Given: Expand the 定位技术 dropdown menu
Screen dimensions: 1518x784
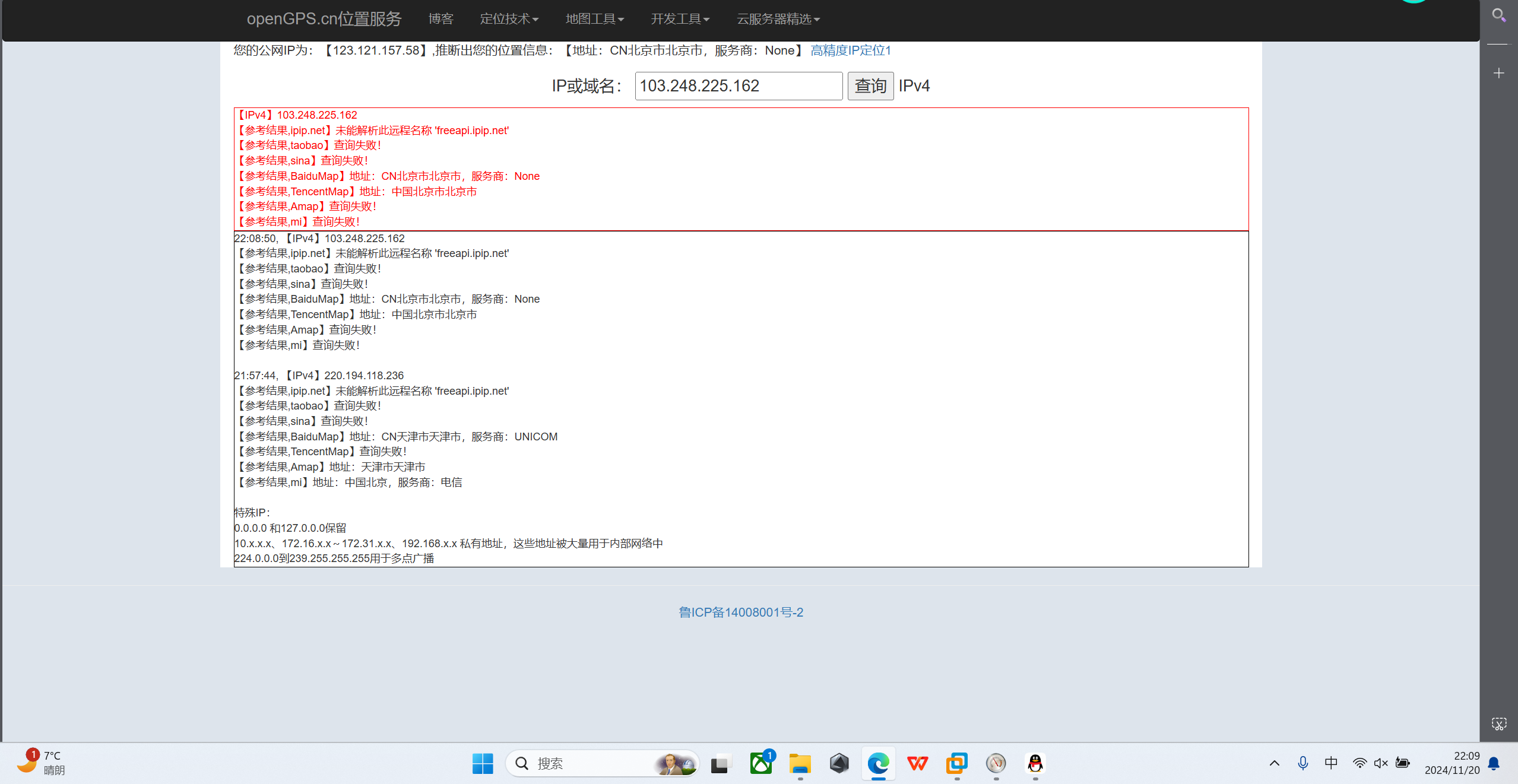Looking at the screenshot, I should point(509,19).
